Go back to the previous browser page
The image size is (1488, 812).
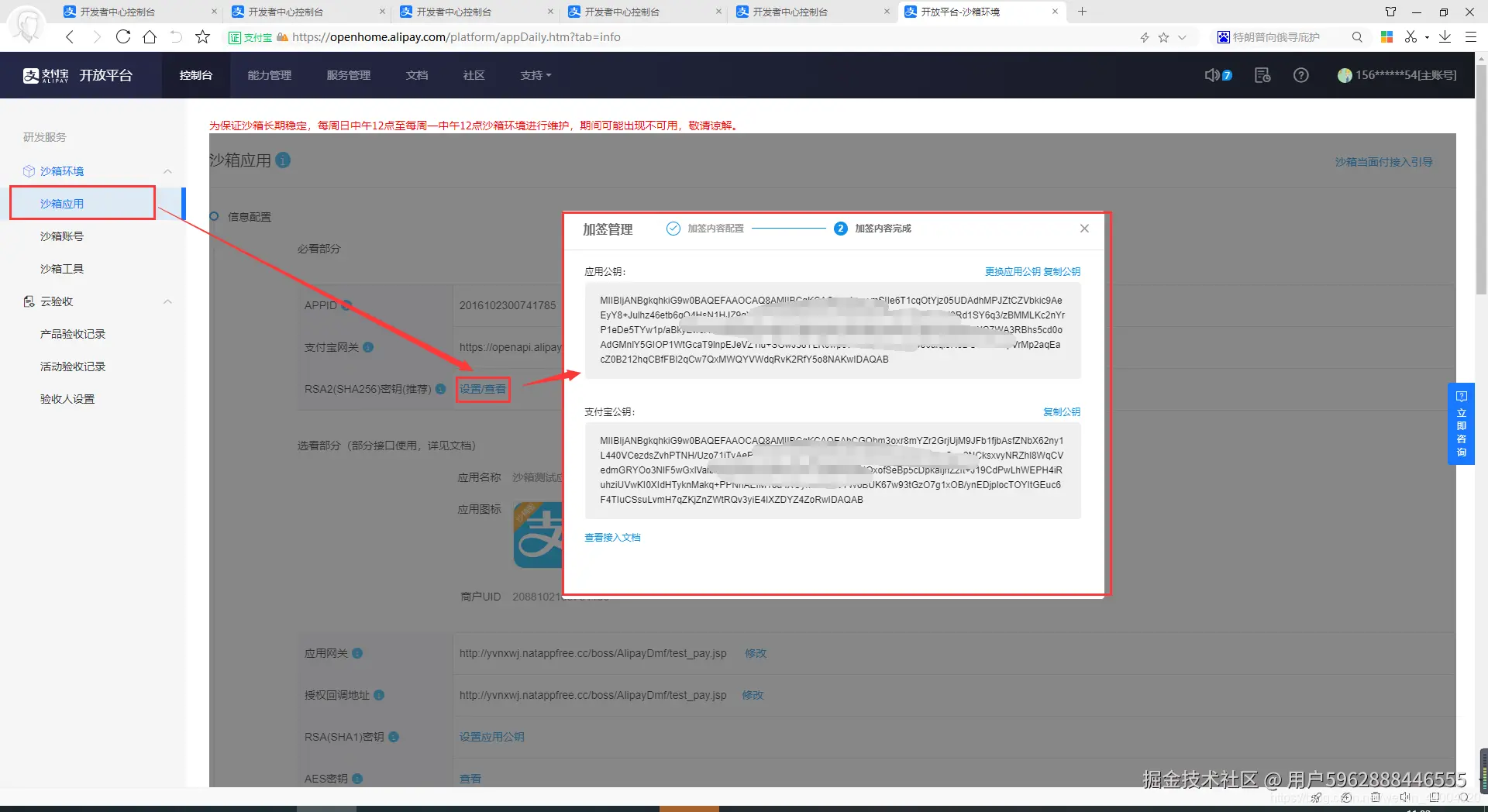71,36
